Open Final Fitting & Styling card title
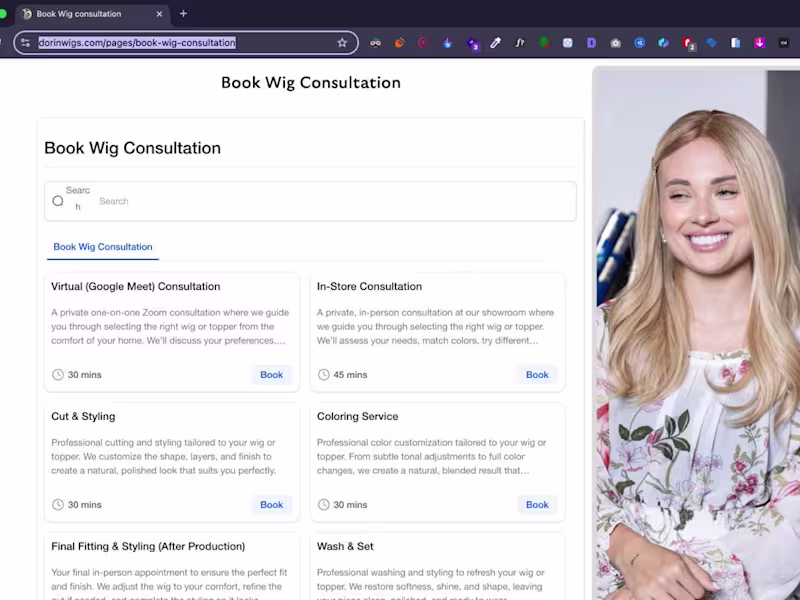 tap(148, 546)
